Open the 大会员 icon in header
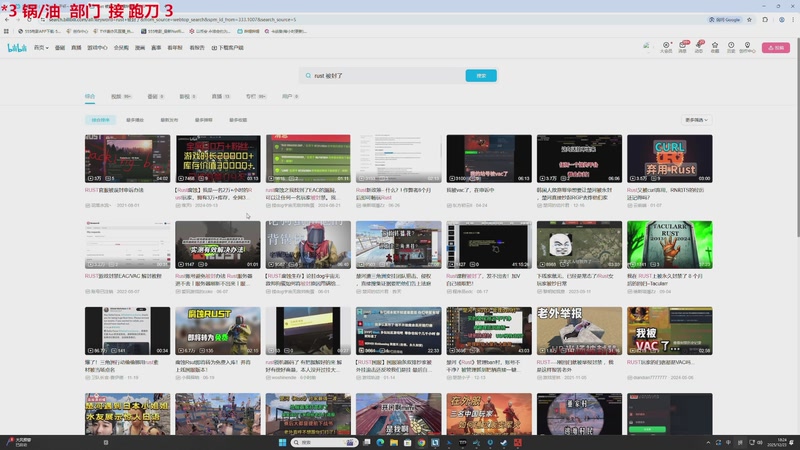This screenshot has height=450, width=800. click(x=666, y=47)
